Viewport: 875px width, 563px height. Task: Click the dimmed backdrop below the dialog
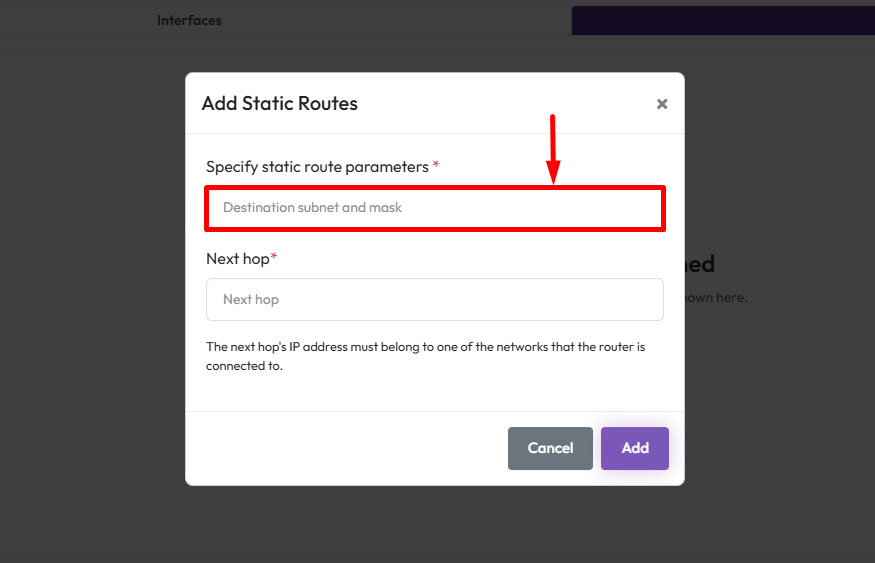click(x=435, y=525)
